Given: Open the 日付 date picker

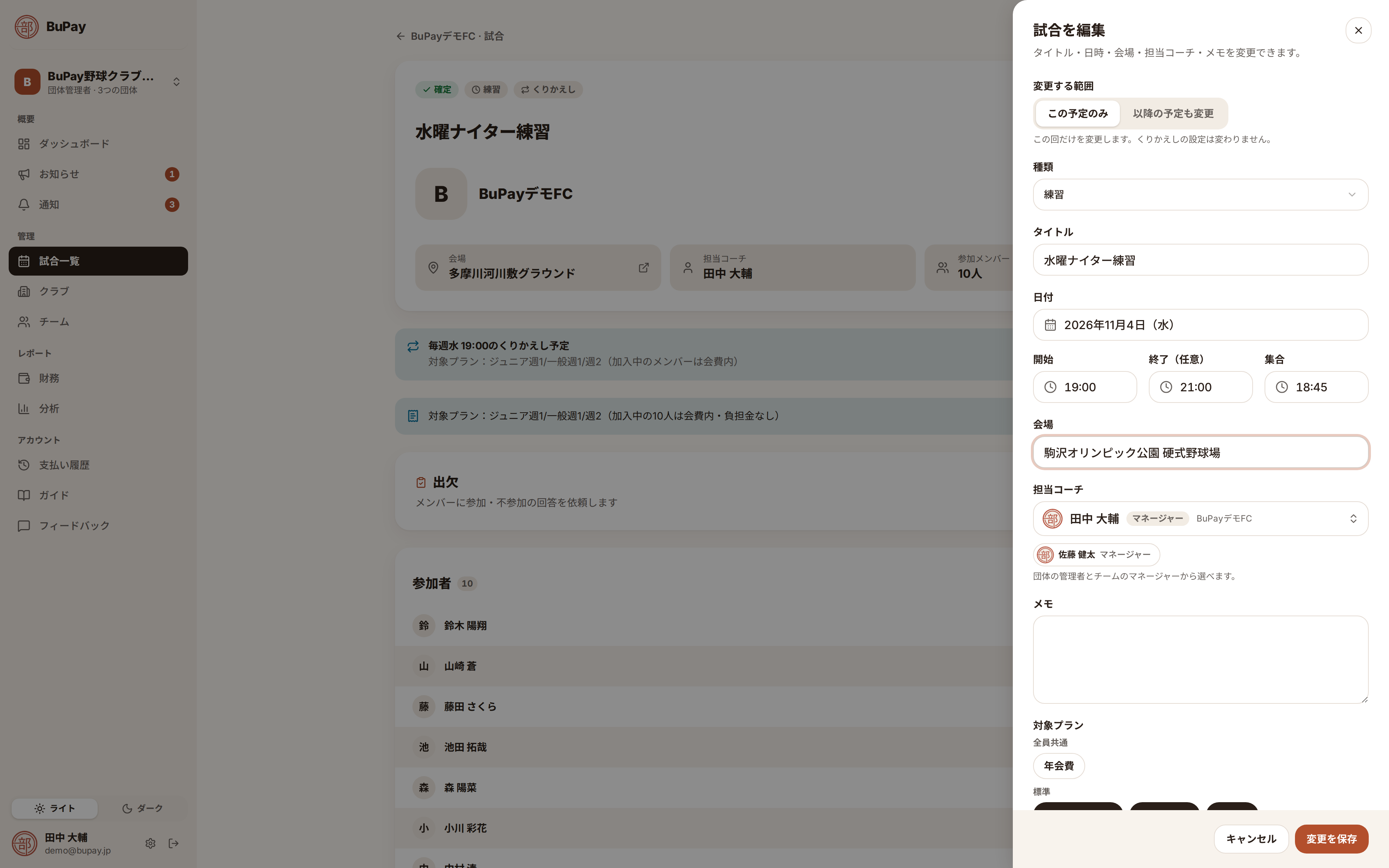Looking at the screenshot, I should [x=1200, y=325].
